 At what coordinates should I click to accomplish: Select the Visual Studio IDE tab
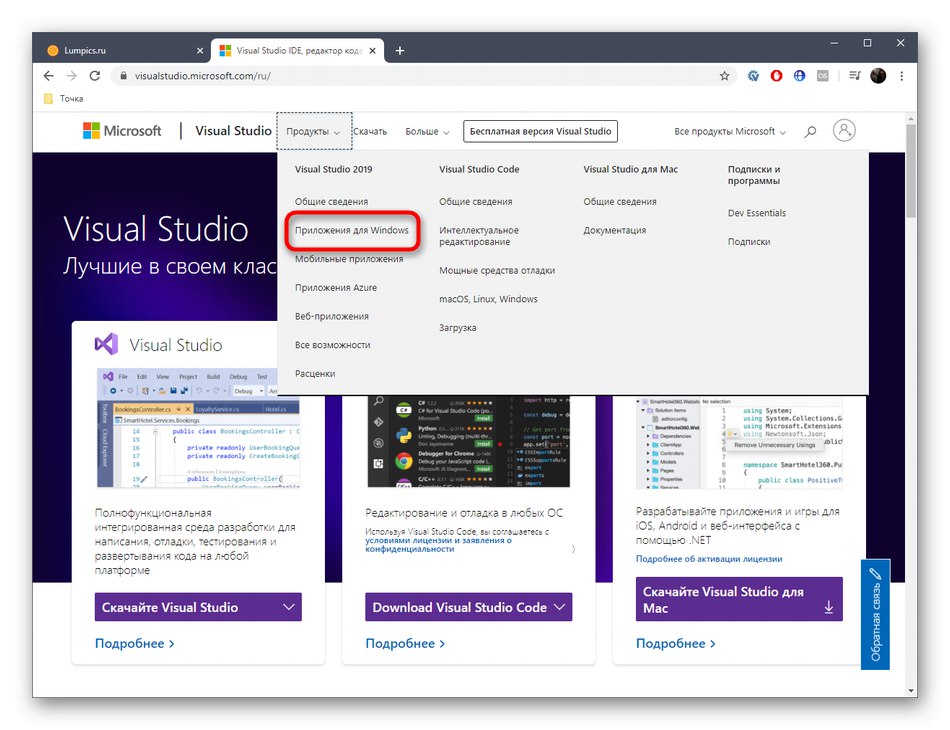coord(298,51)
